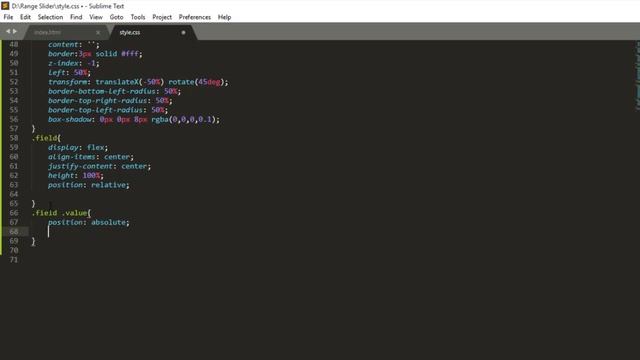Viewport: 640px width, 360px height.
Task: Open the Help menu
Action: [x=224, y=17]
